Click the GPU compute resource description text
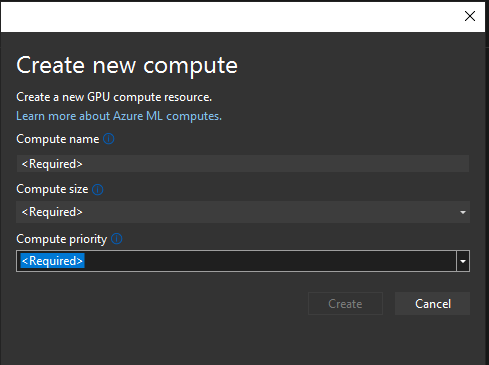Viewport: 489px width, 365px height. [114, 97]
